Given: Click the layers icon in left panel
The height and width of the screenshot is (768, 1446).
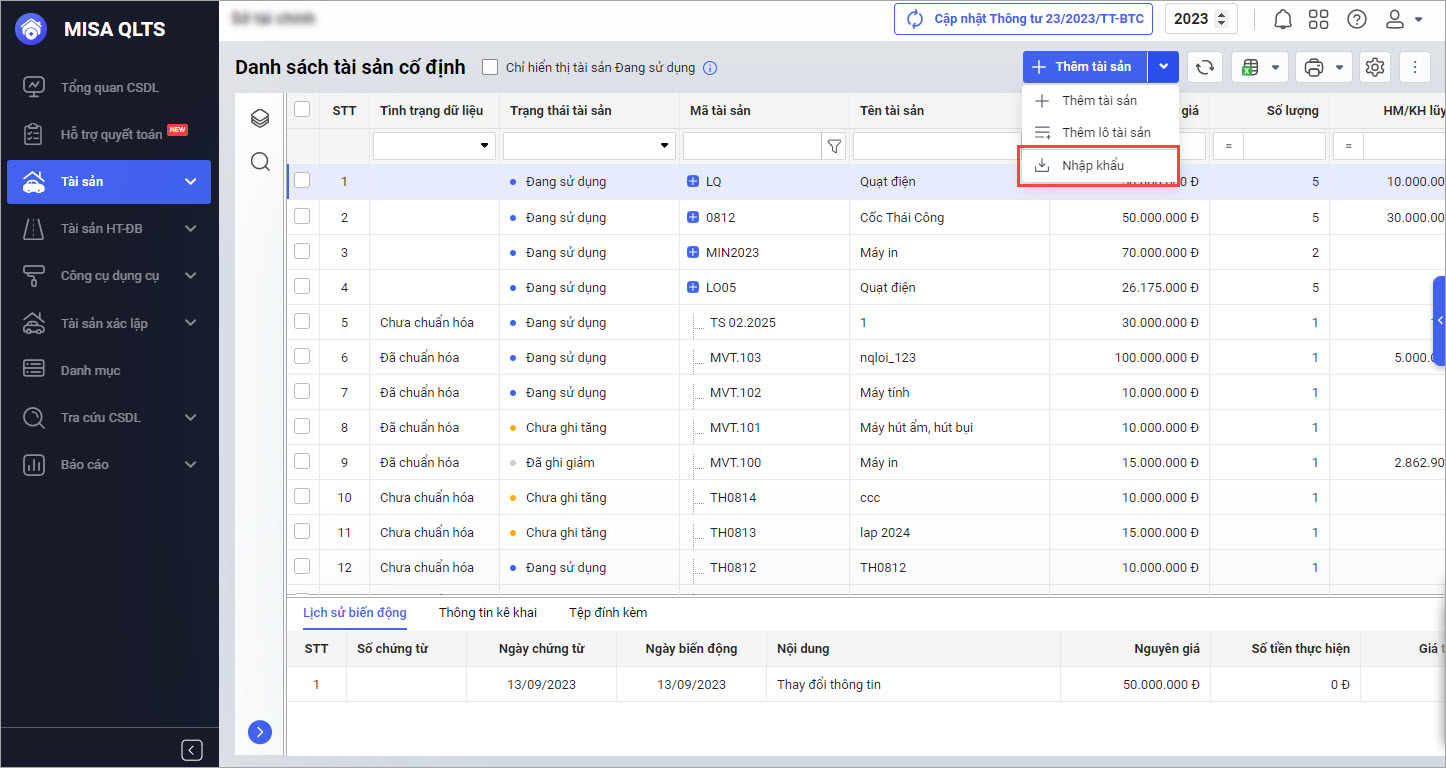Looking at the screenshot, I should 260,119.
